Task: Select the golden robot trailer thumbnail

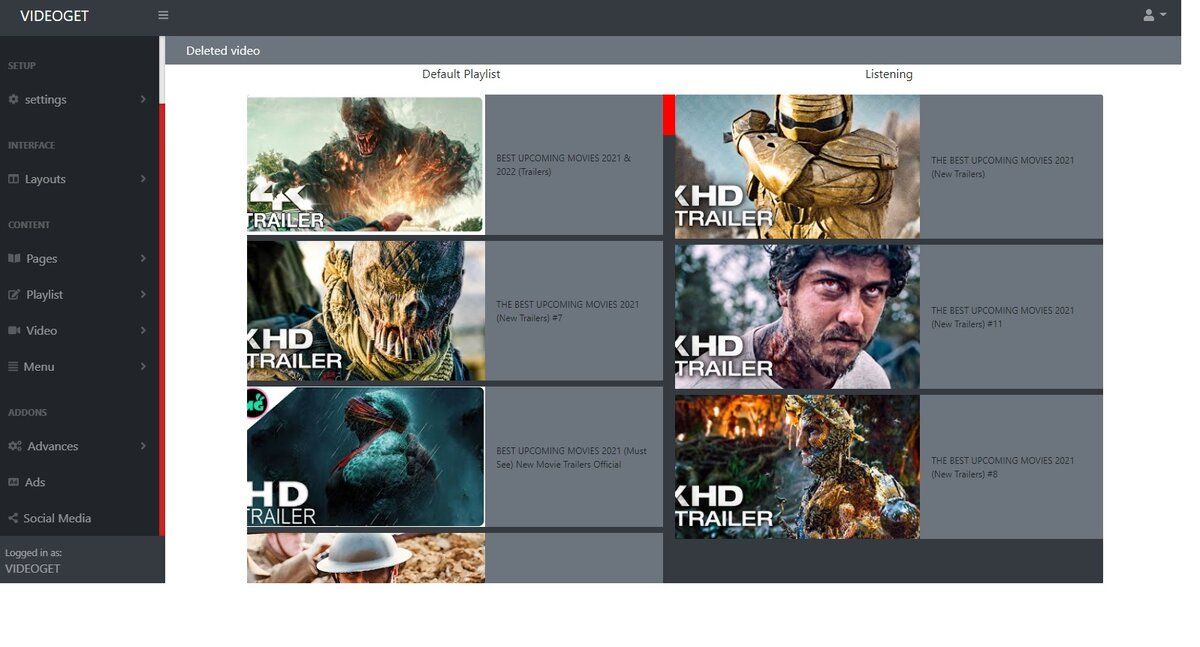Action: click(x=797, y=167)
